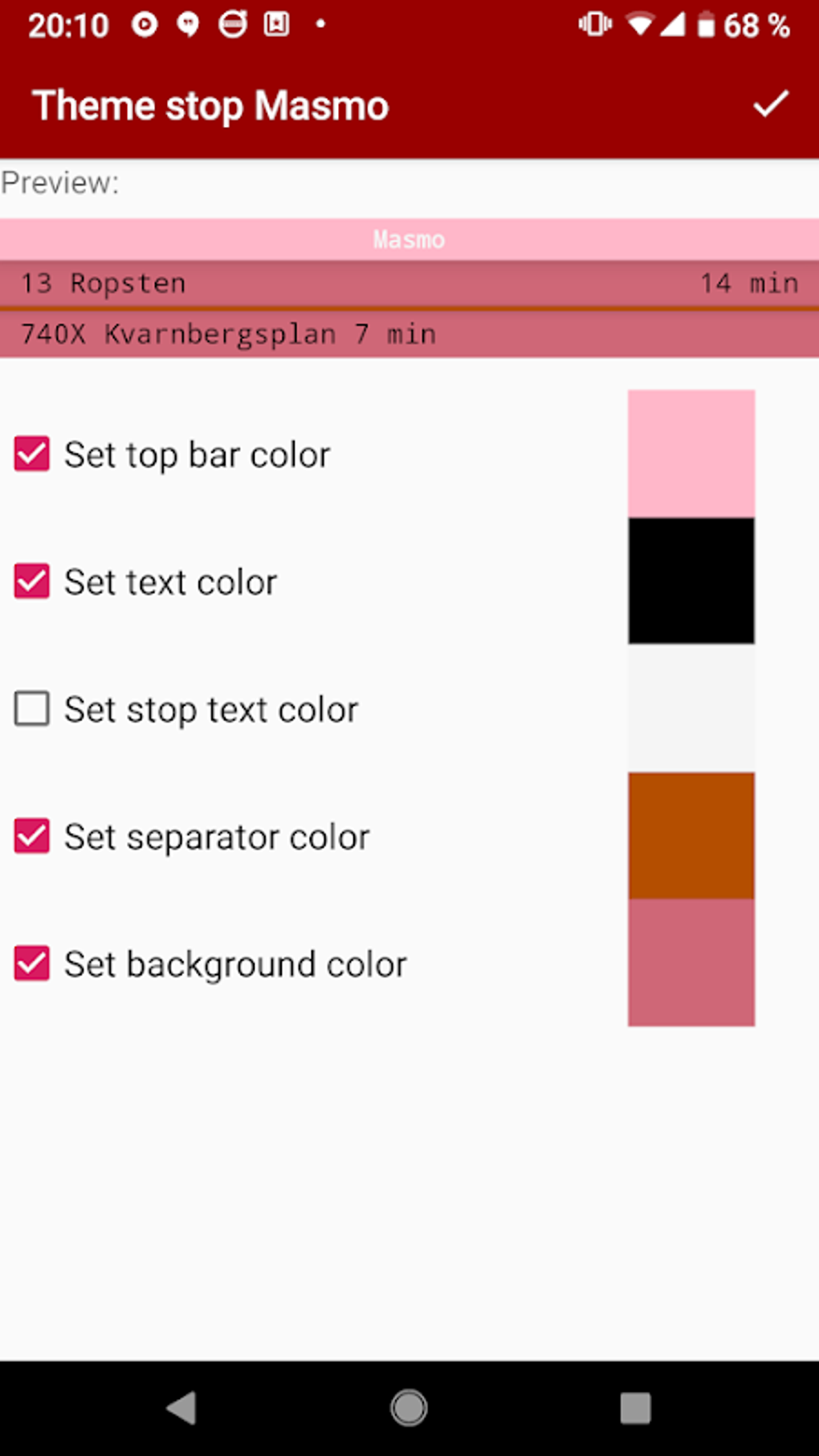Open the orange separator color swatch

[x=691, y=835]
